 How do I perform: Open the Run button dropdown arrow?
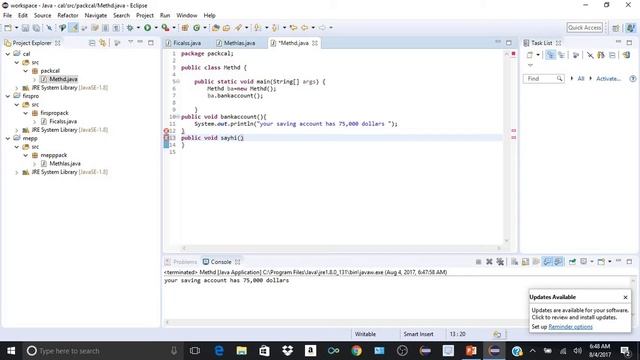click(x=156, y=28)
